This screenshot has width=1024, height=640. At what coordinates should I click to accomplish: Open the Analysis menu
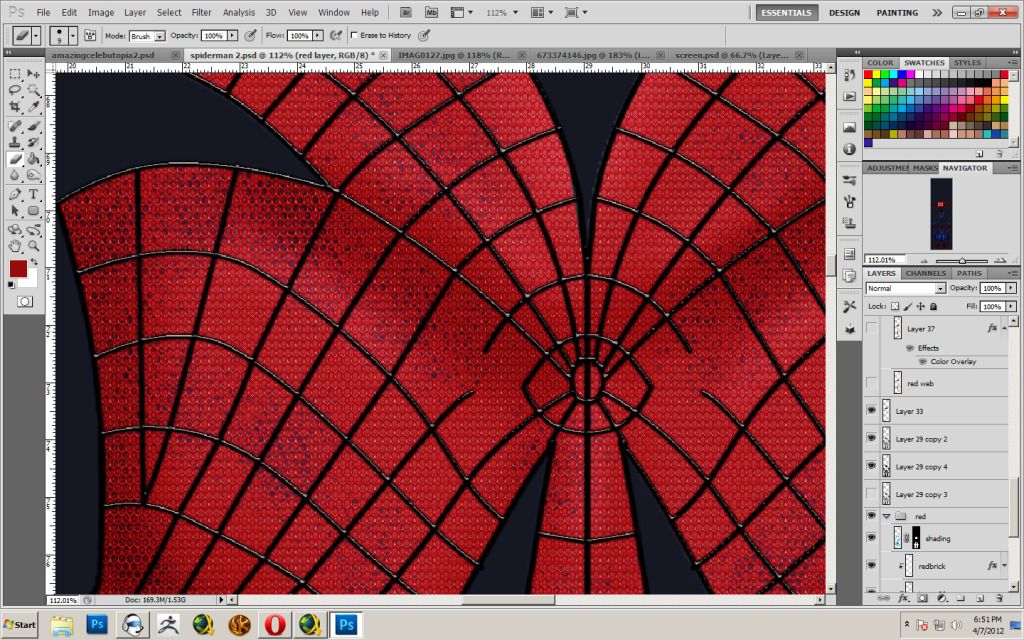click(x=238, y=12)
